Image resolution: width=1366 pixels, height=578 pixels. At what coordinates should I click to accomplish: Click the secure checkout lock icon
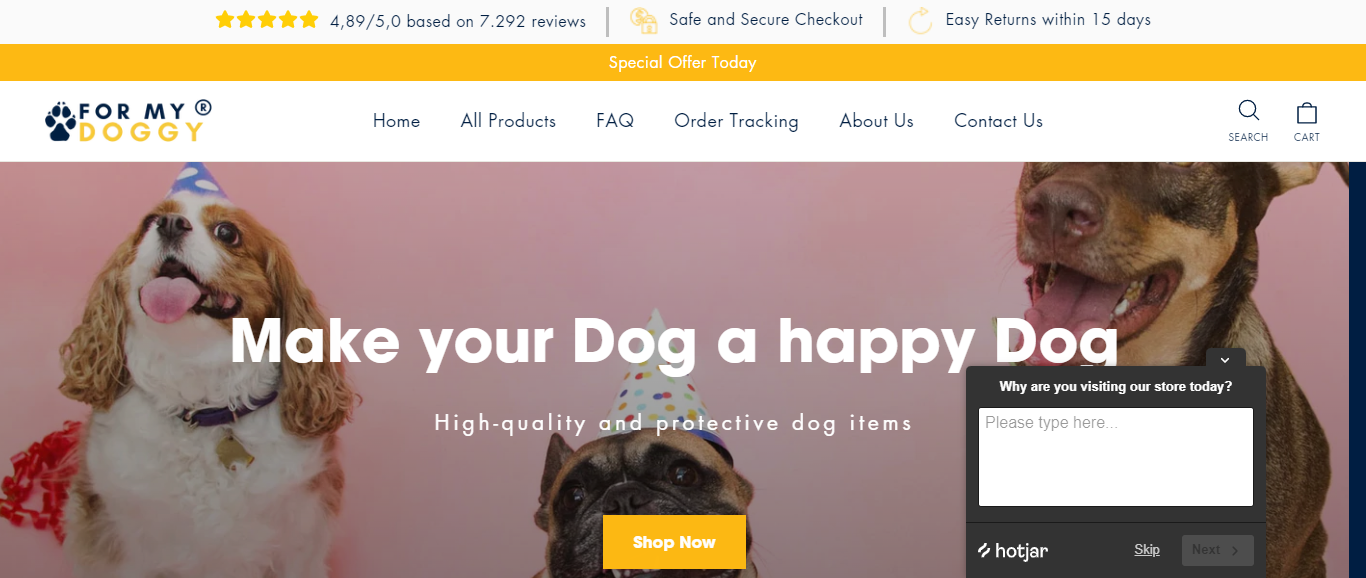(643, 20)
